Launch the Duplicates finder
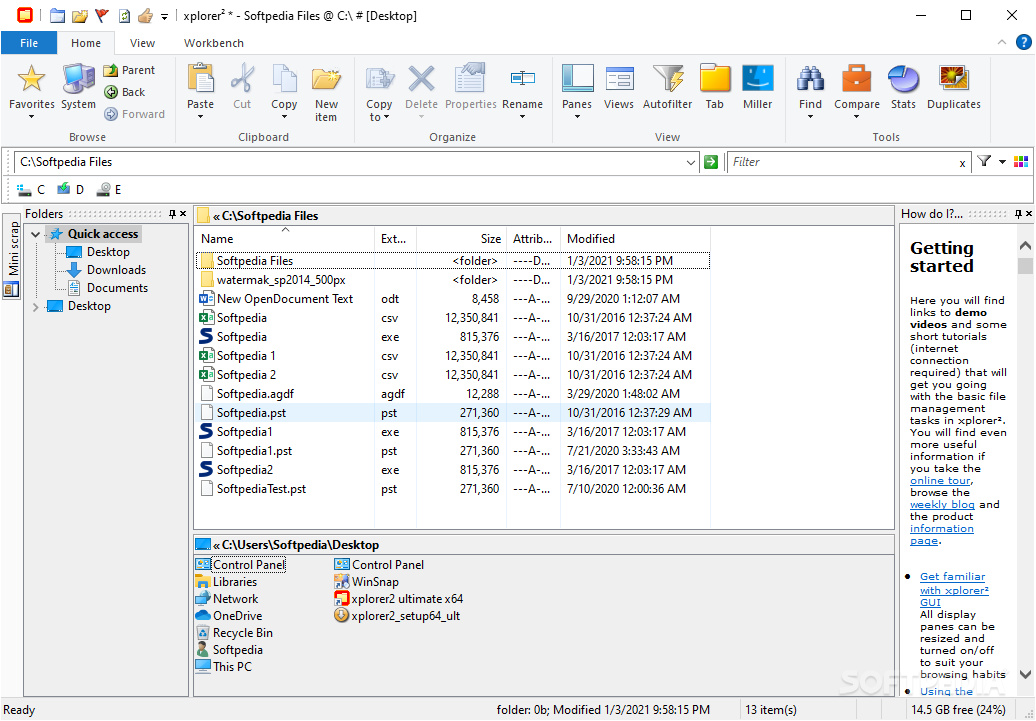The width and height of the screenshot is (1036, 721). pyautogui.click(x=953, y=78)
